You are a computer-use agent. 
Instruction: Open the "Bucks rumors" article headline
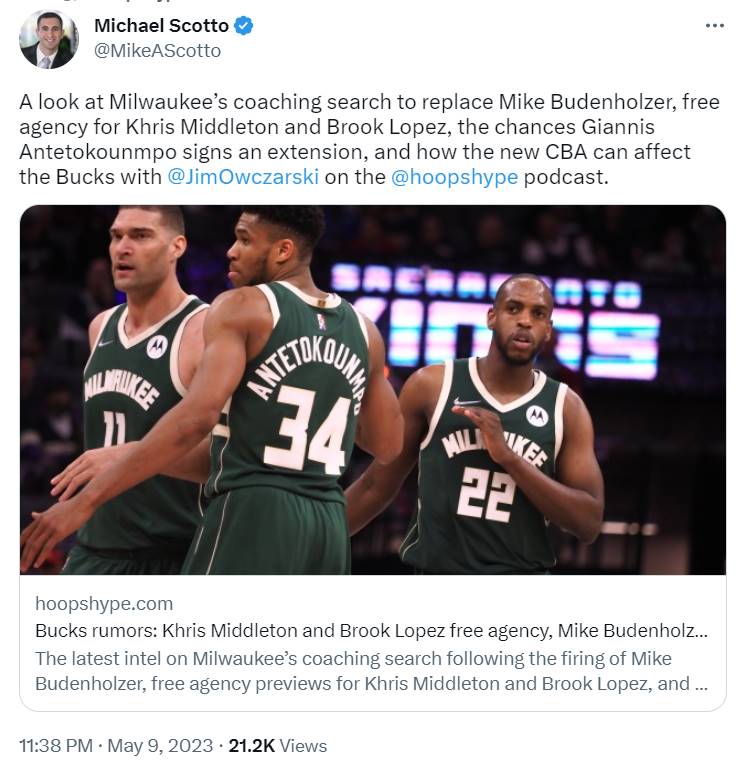pos(371,630)
